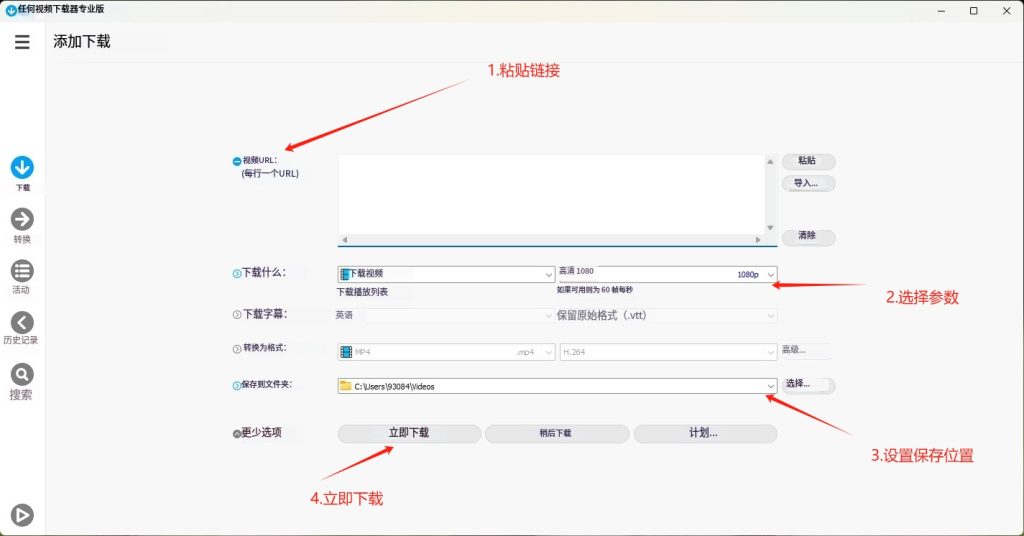Click the video icon in 下载视频 box
Image resolution: width=1024 pixels, height=536 pixels.
pos(345,274)
